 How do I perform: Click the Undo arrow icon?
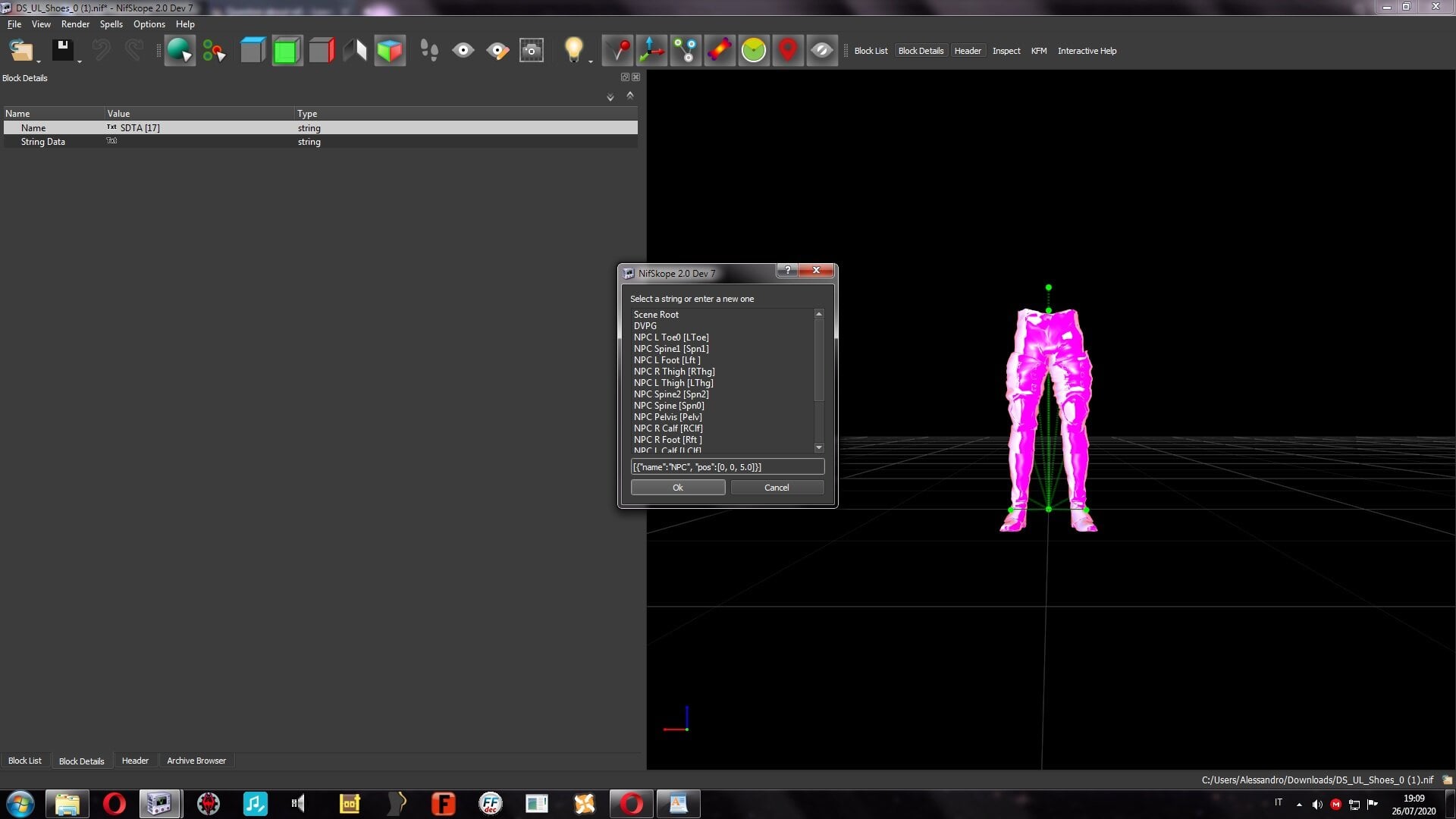point(101,51)
